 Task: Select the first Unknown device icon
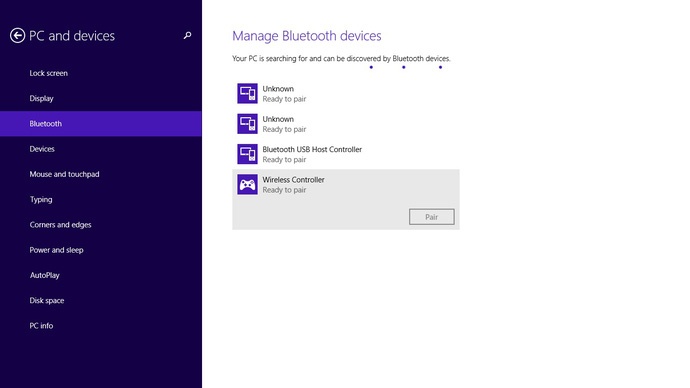(x=247, y=93)
